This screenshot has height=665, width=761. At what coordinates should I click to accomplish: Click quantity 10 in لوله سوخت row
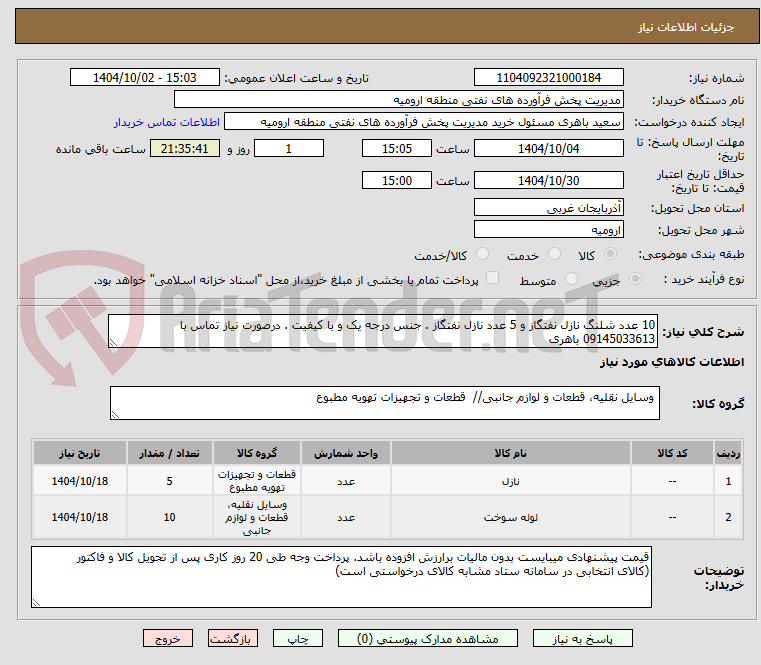click(169, 517)
